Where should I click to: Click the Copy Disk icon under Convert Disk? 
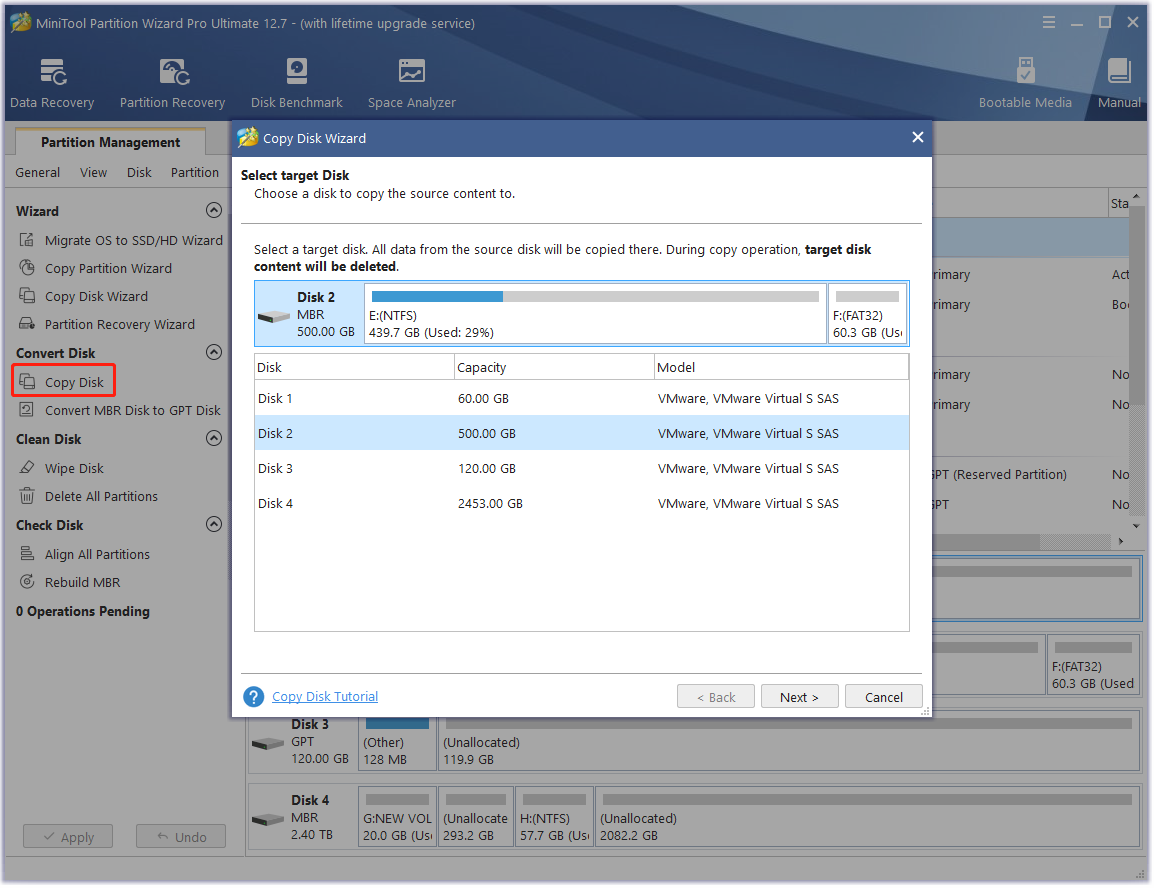click(x=26, y=381)
